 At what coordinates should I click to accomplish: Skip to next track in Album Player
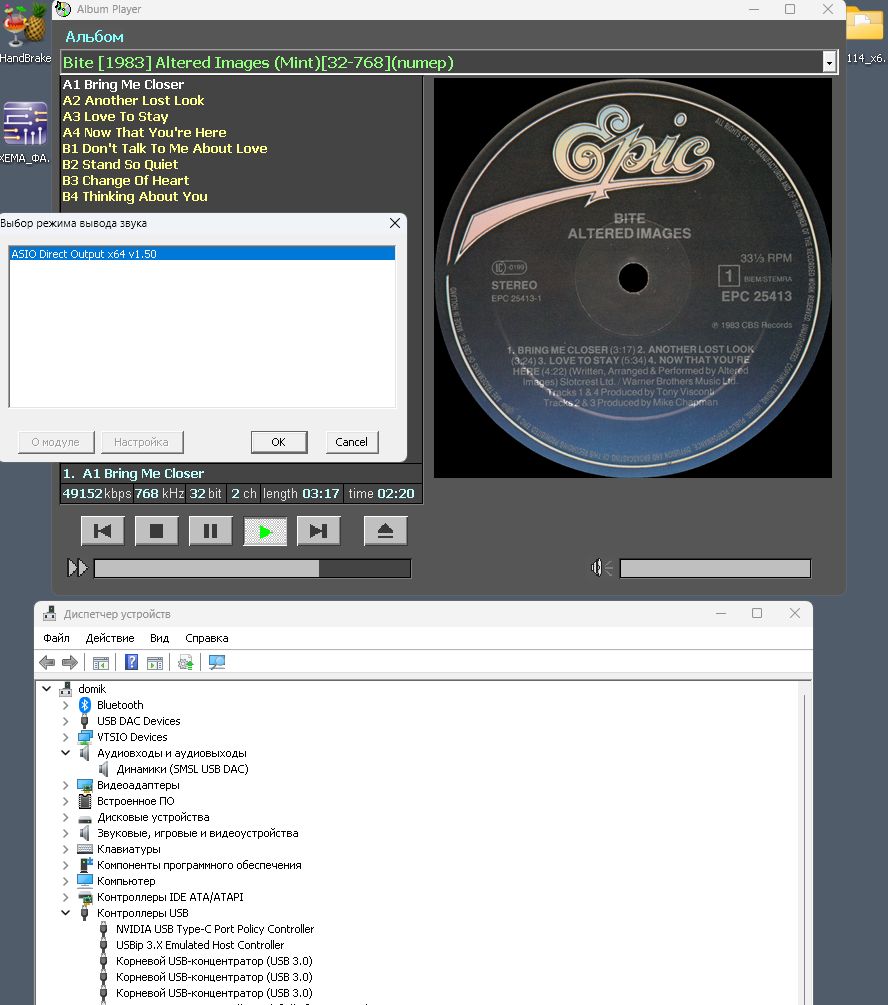pyautogui.click(x=319, y=531)
